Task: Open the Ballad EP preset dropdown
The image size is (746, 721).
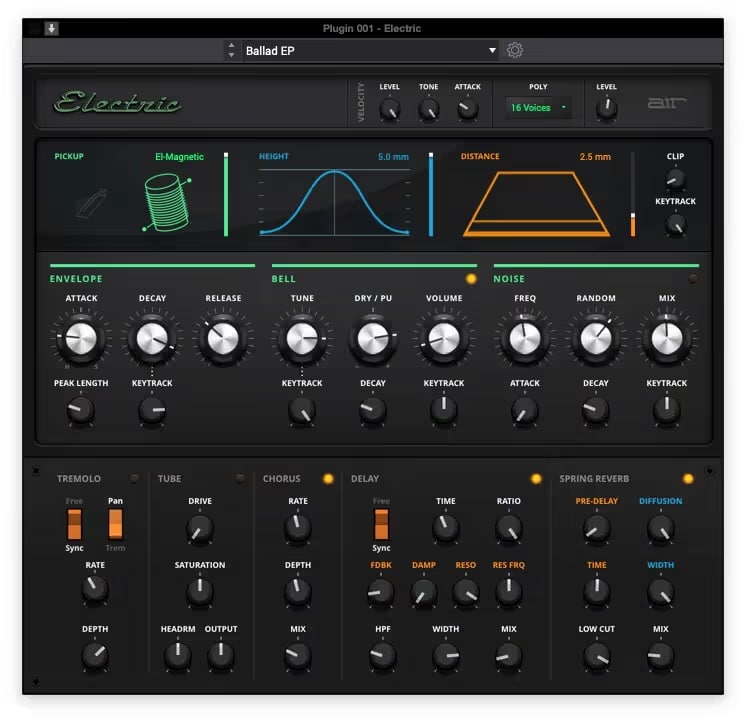Action: click(370, 50)
